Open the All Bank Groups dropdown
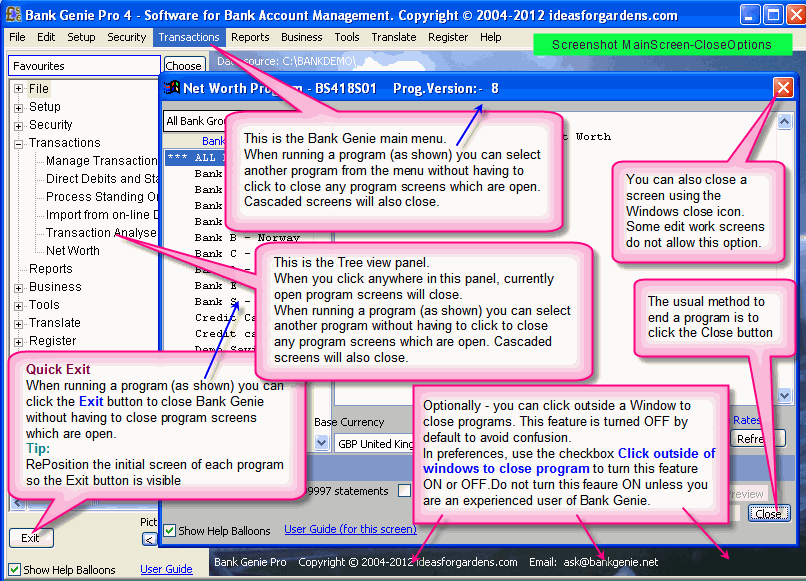The image size is (806, 581). tap(195, 121)
